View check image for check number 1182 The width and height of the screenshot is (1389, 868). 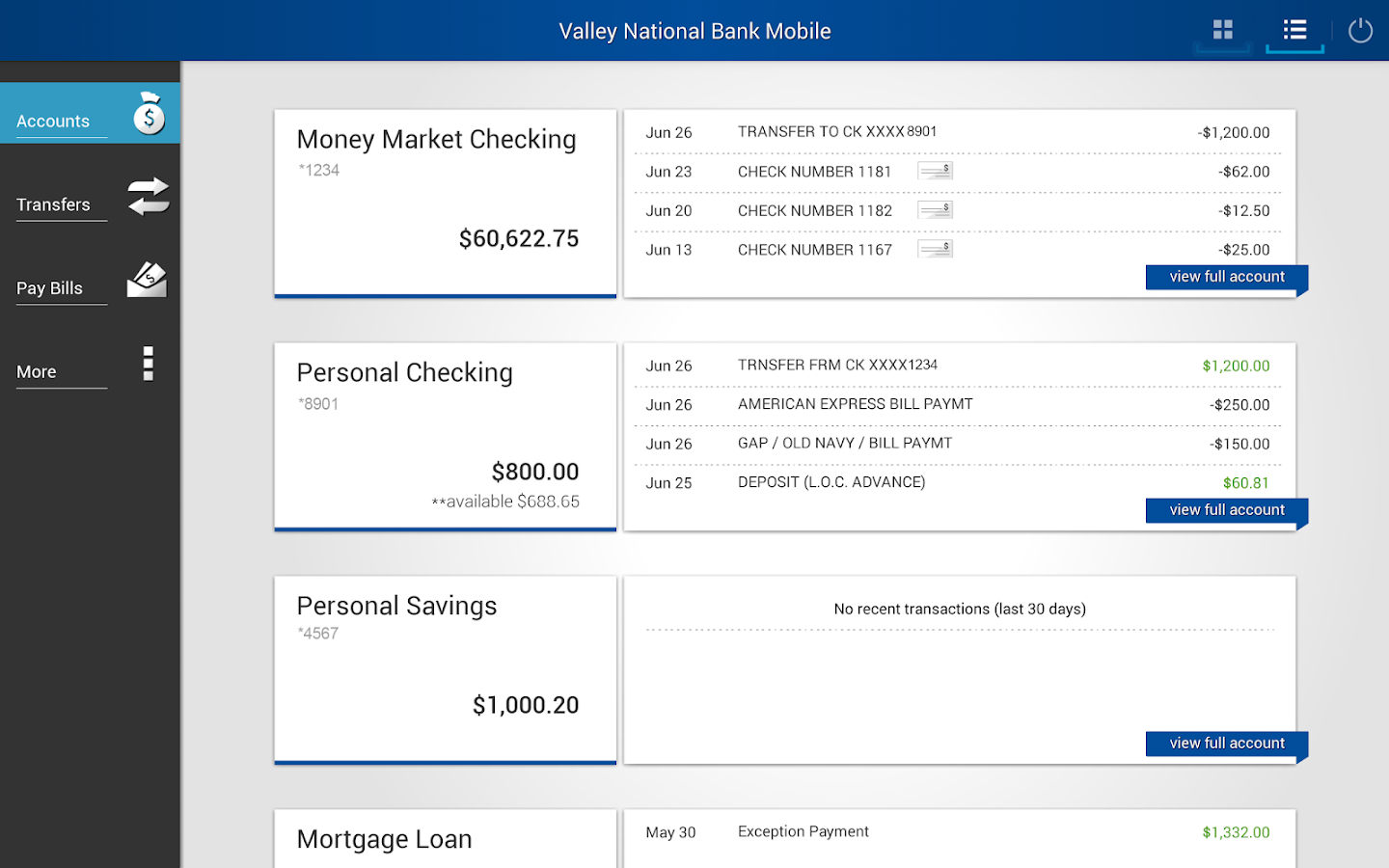935,208
